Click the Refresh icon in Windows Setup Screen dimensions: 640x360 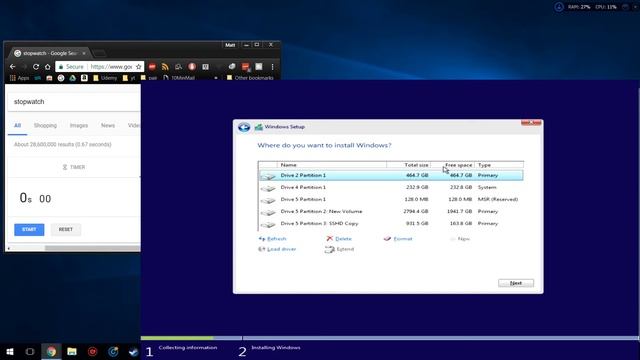[262, 239]
